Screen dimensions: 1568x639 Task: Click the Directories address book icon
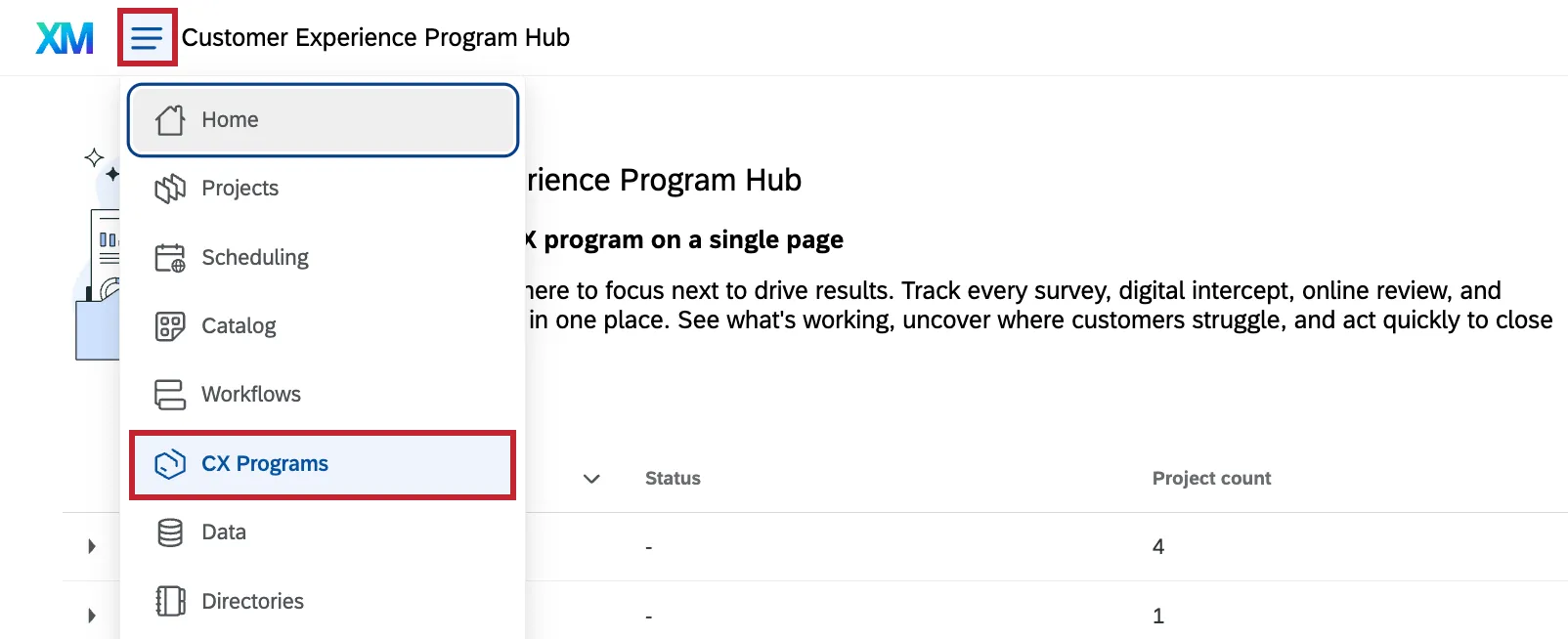(169, 601)
